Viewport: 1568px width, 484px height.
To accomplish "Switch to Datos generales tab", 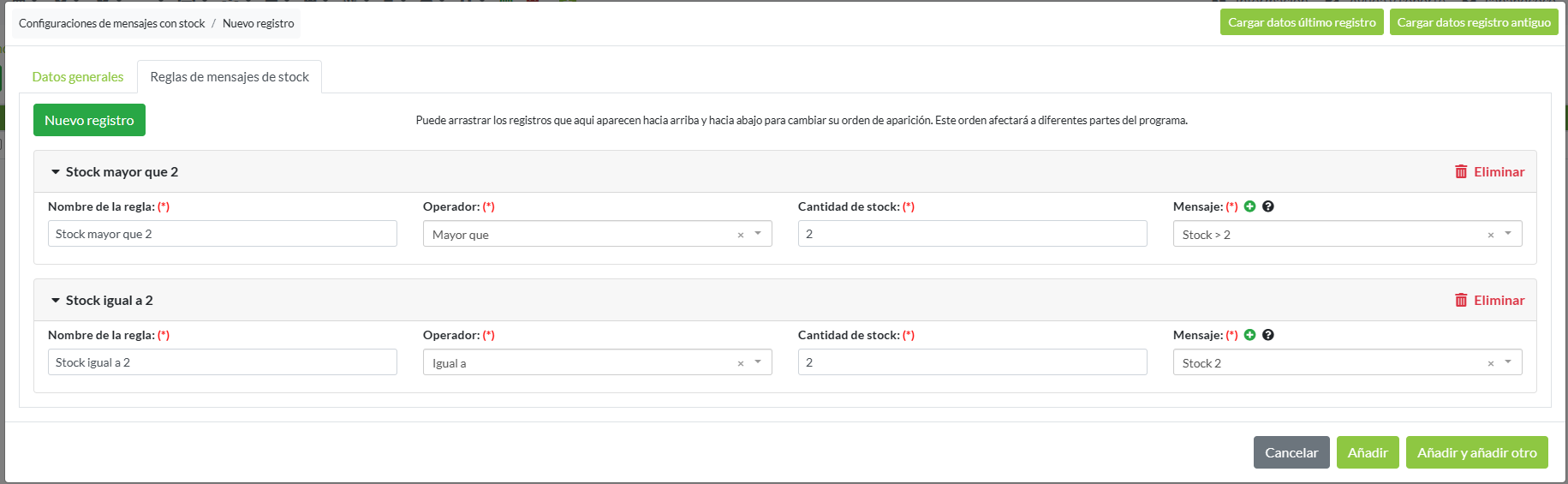I will click(78, 77).
